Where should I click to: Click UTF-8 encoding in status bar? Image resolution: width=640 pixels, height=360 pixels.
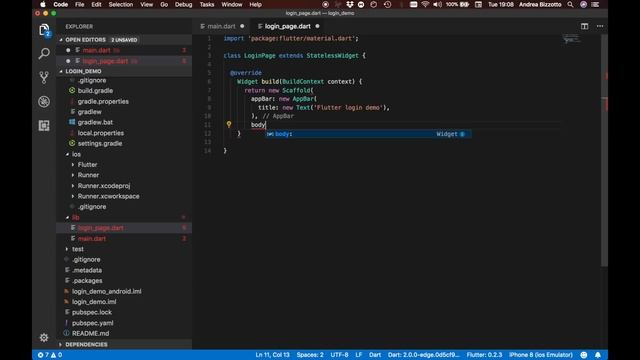339,355
